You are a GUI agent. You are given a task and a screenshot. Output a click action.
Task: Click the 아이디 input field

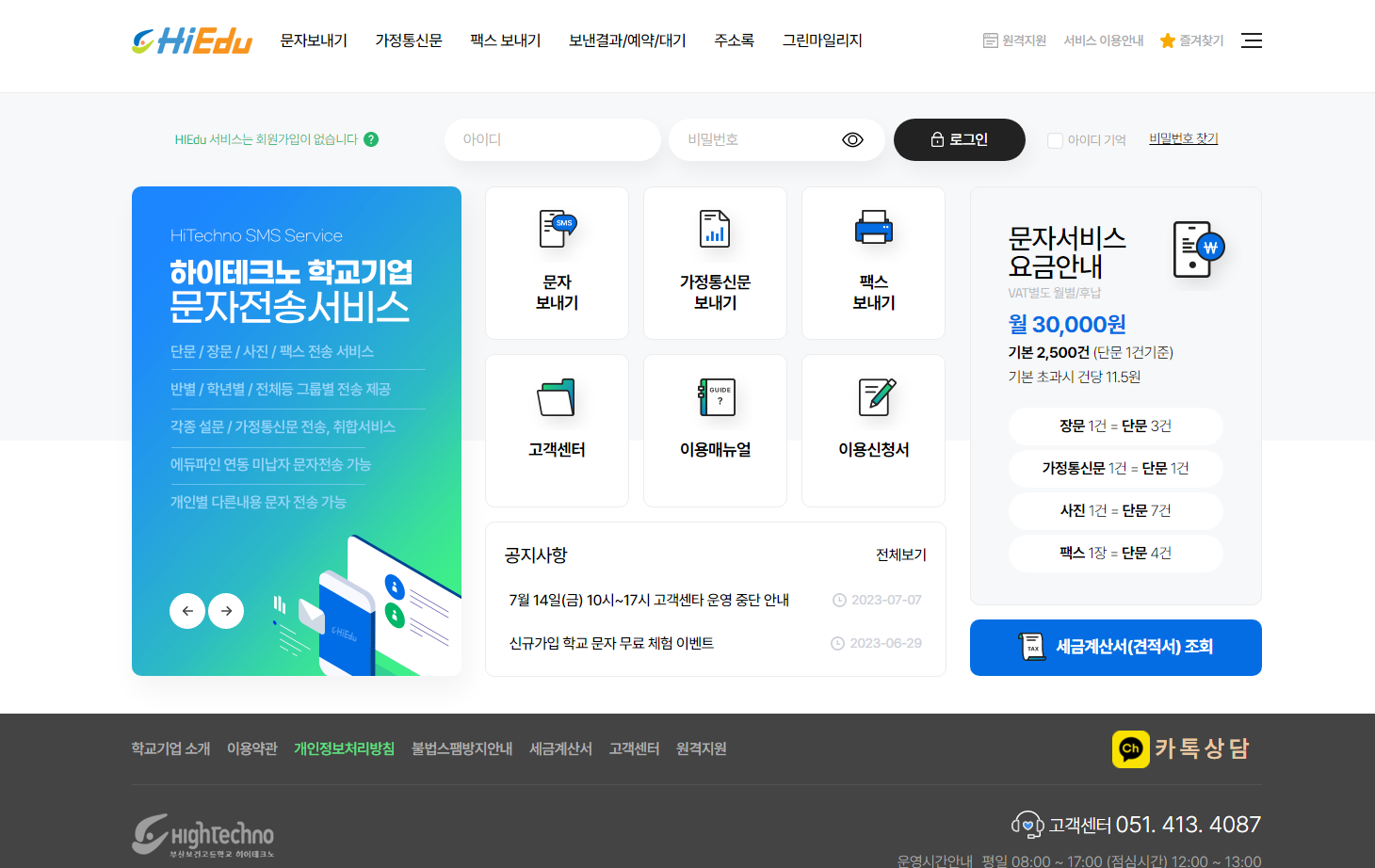552,139
